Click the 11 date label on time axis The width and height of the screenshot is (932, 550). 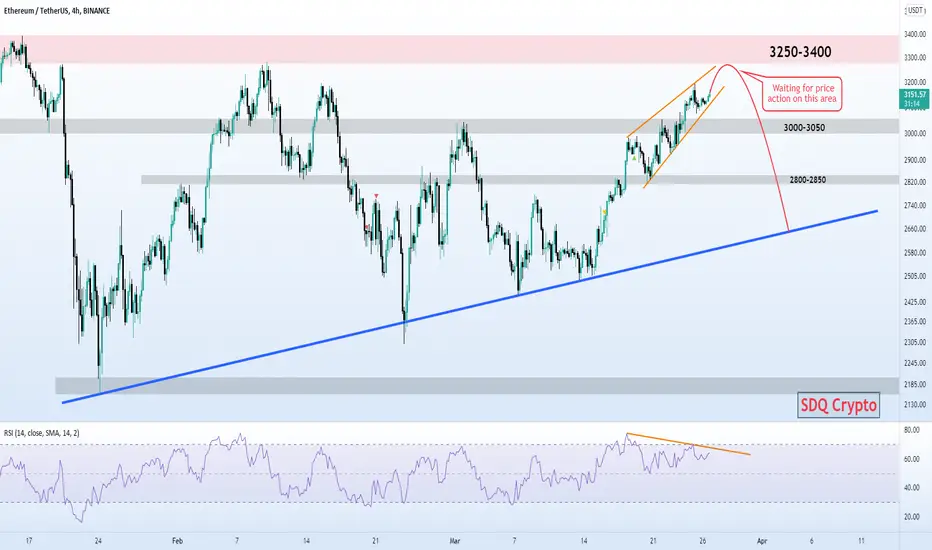coord(861,541)
